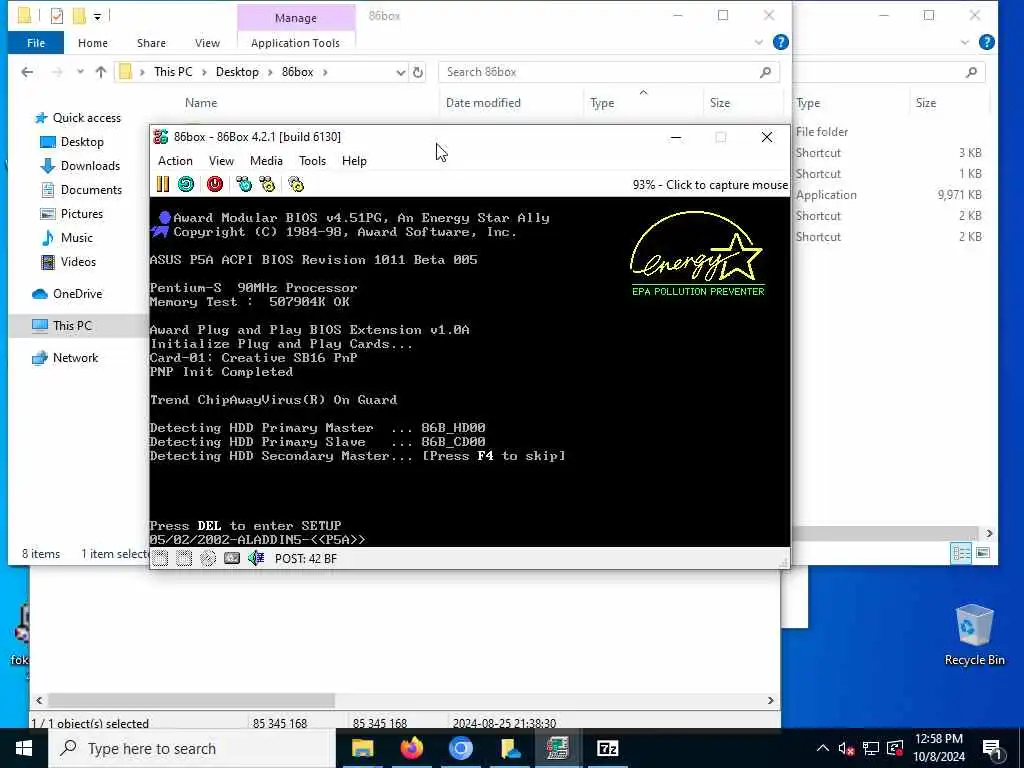Open Application Tools ribbon tab
1024x768 pixels.
tap(295, 43)
